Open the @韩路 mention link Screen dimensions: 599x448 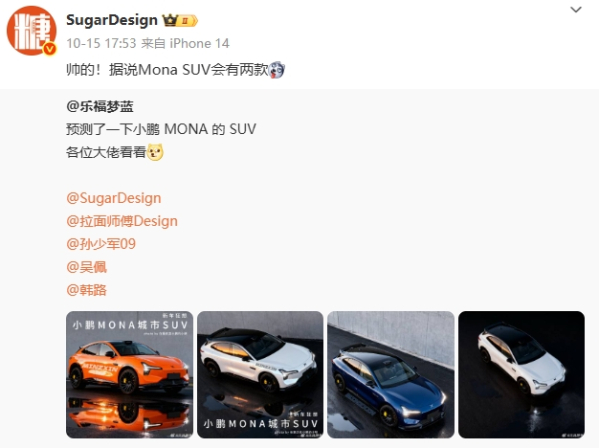coord(86,290)
